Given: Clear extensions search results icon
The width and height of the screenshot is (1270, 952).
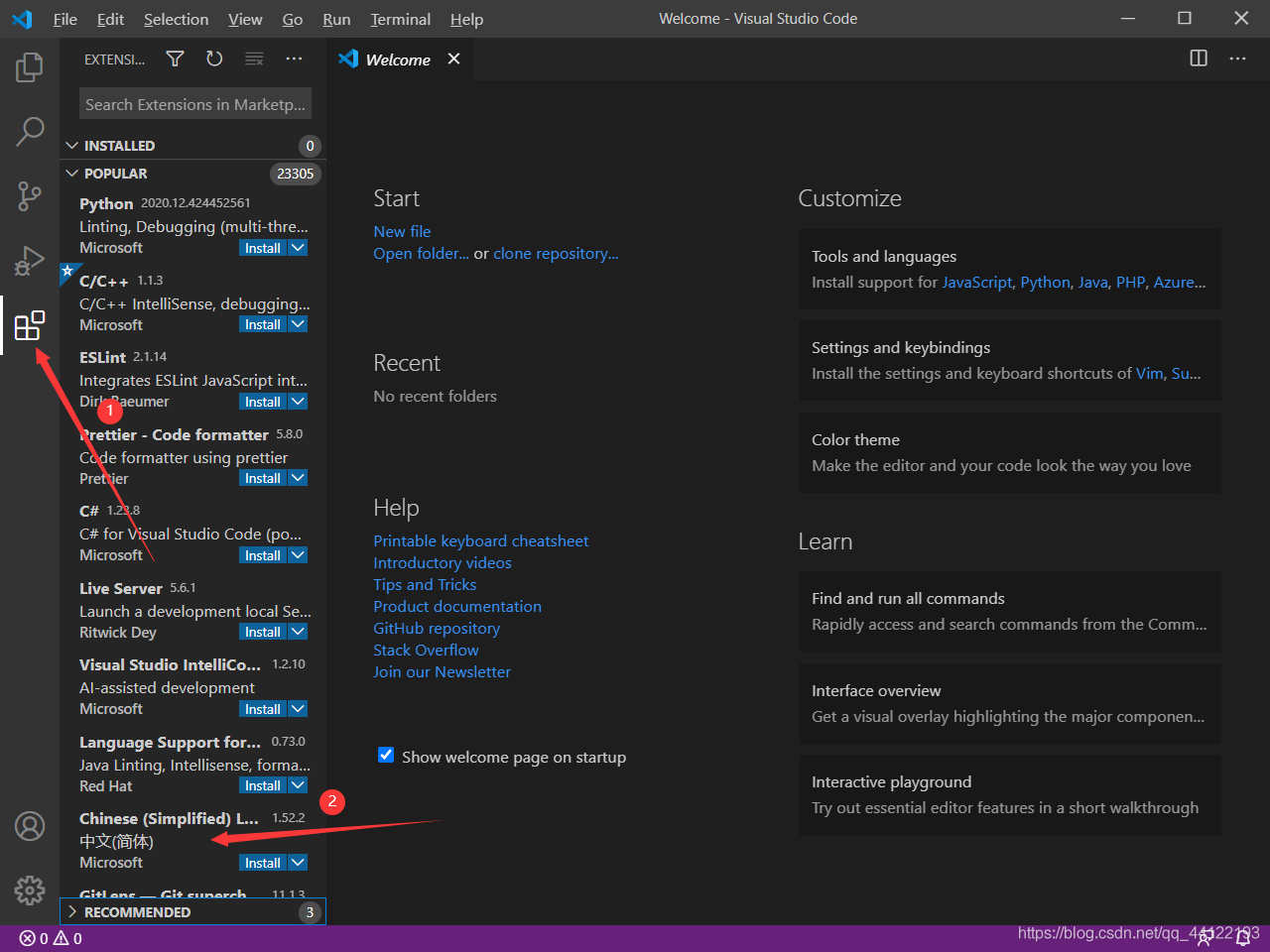Looking at the screenshot, I should click(x=254, y=59).
